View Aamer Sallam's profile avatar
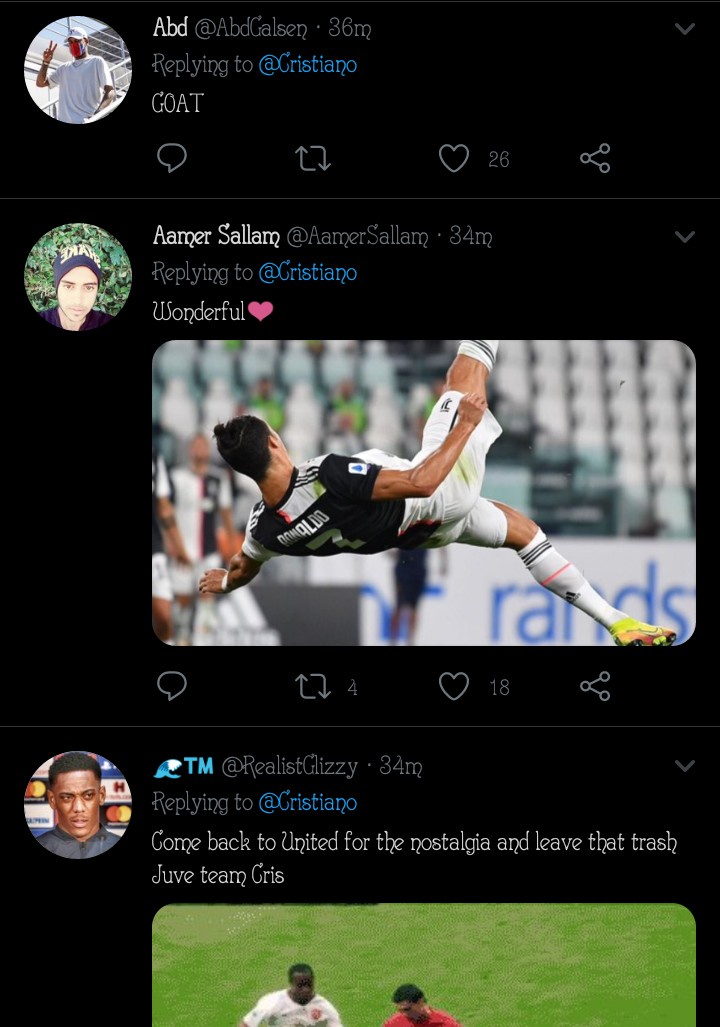 (78, 277)
